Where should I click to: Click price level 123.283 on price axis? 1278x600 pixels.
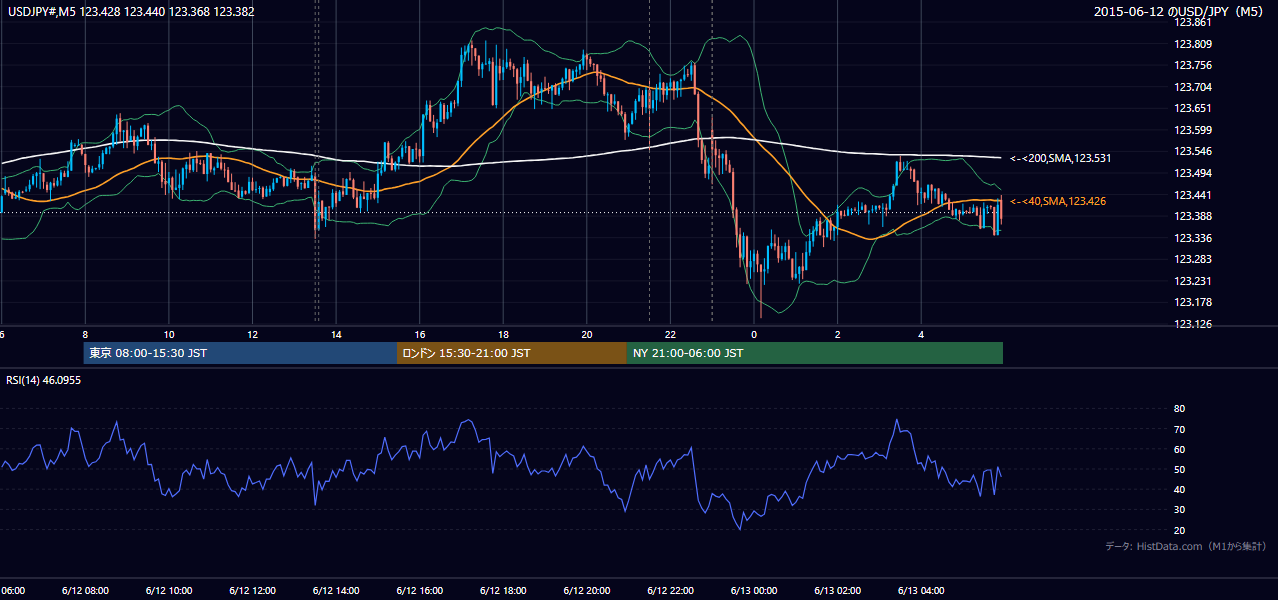coord(1192,259)
